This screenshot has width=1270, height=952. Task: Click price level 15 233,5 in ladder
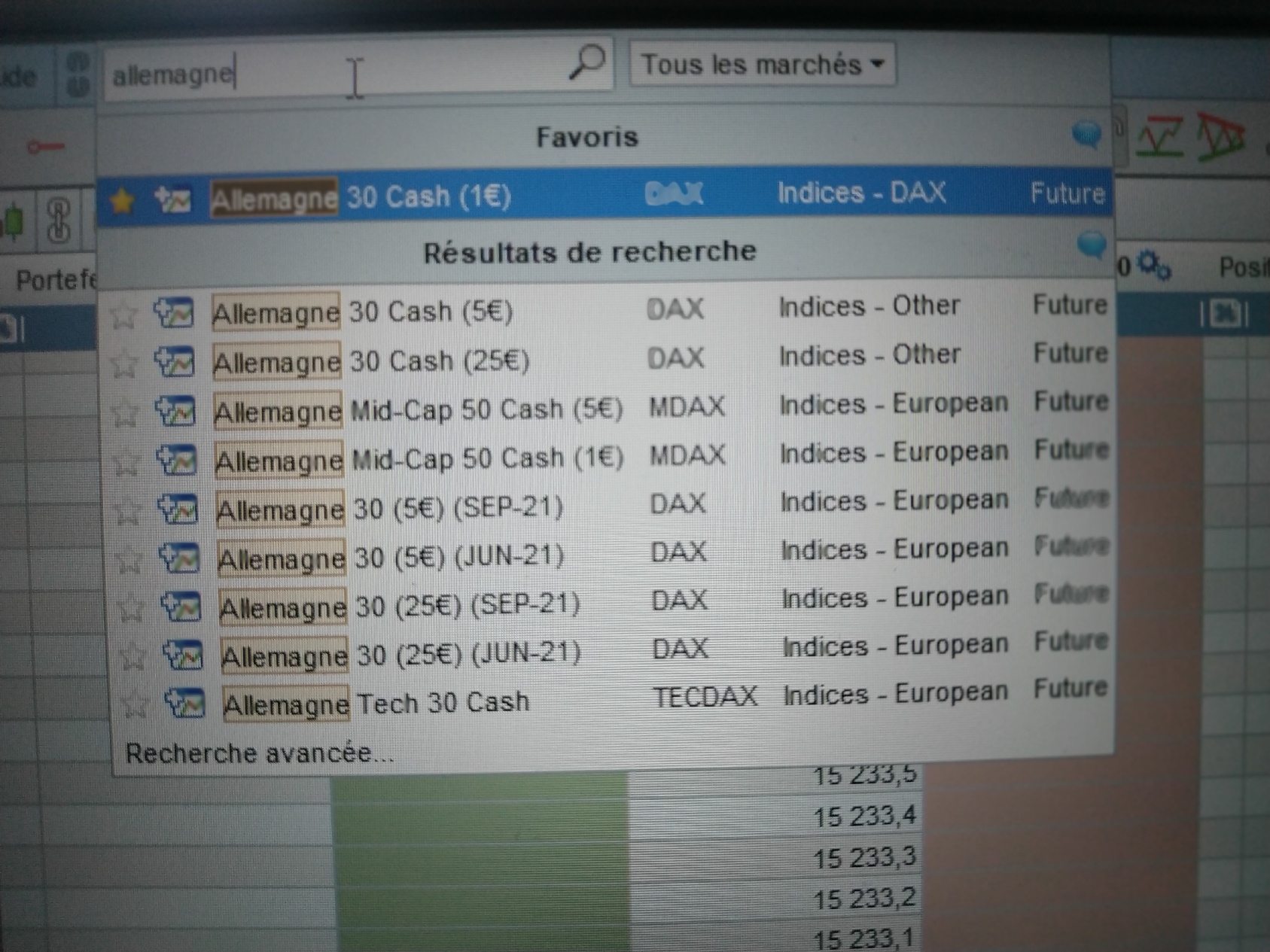(865, 776)
